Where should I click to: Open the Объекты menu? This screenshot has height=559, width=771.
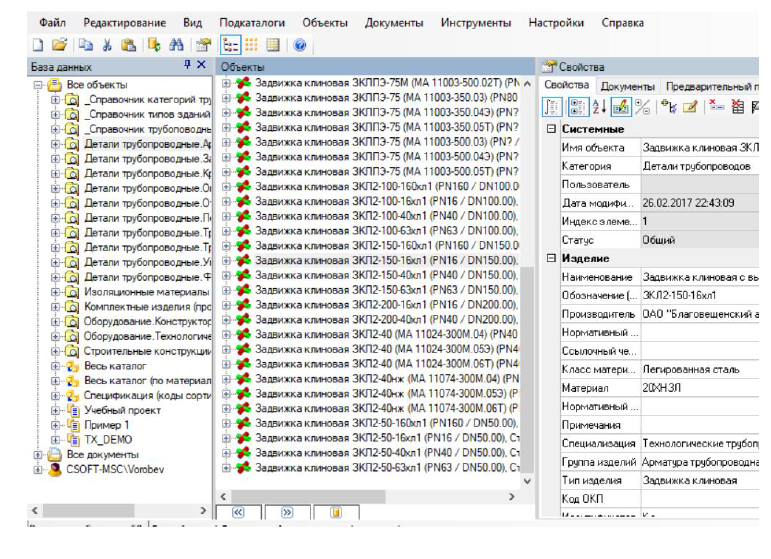click(x=325, y=23)
